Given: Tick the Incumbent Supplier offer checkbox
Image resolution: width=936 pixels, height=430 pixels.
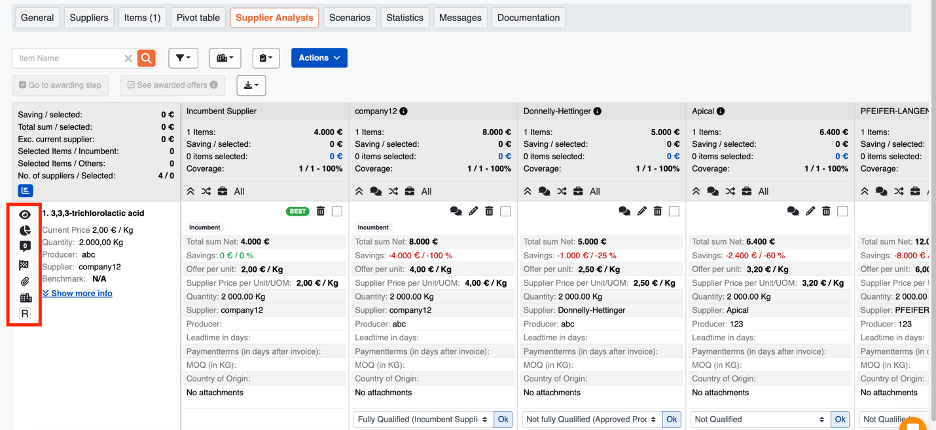Looking at the screenshot, I should (x=337, y=211).
